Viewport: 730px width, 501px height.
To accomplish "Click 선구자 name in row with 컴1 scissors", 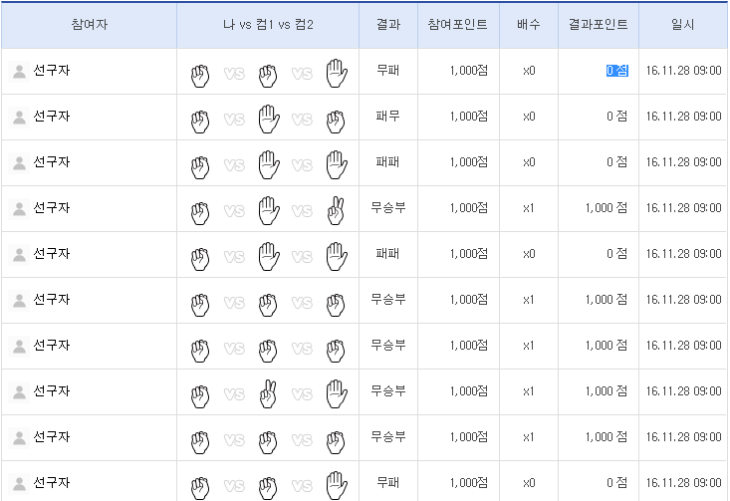I will pos(52,391).
